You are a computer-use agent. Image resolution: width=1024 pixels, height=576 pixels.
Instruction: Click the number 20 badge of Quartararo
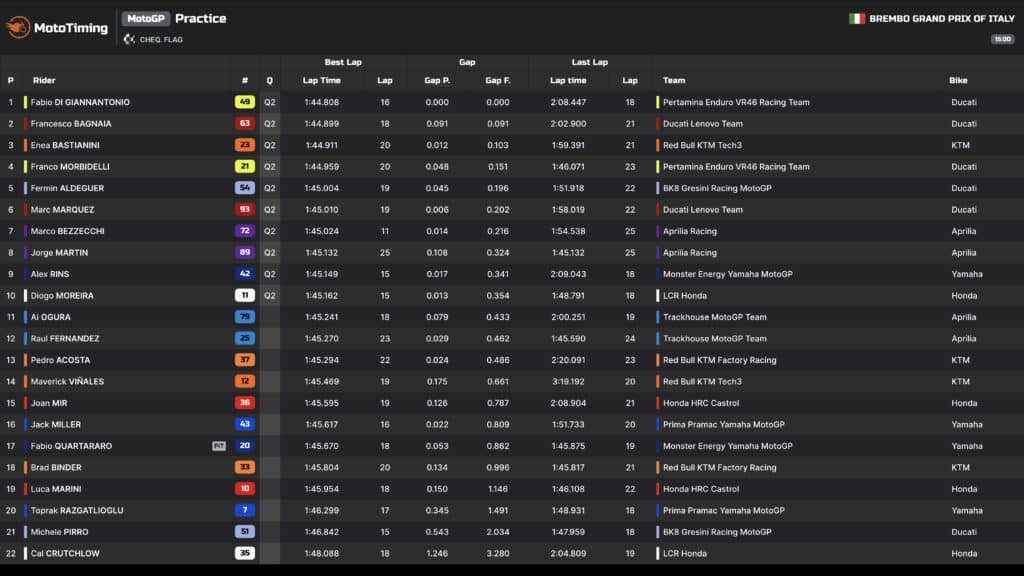point(245,446)
